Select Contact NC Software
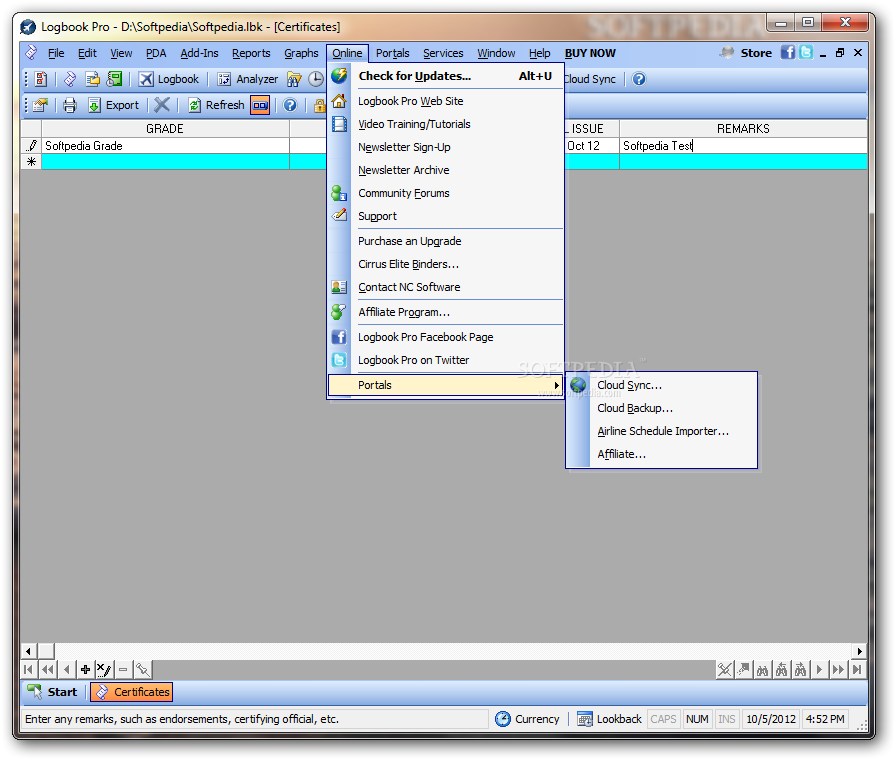The image size is (896, 760). pos(446,287)
